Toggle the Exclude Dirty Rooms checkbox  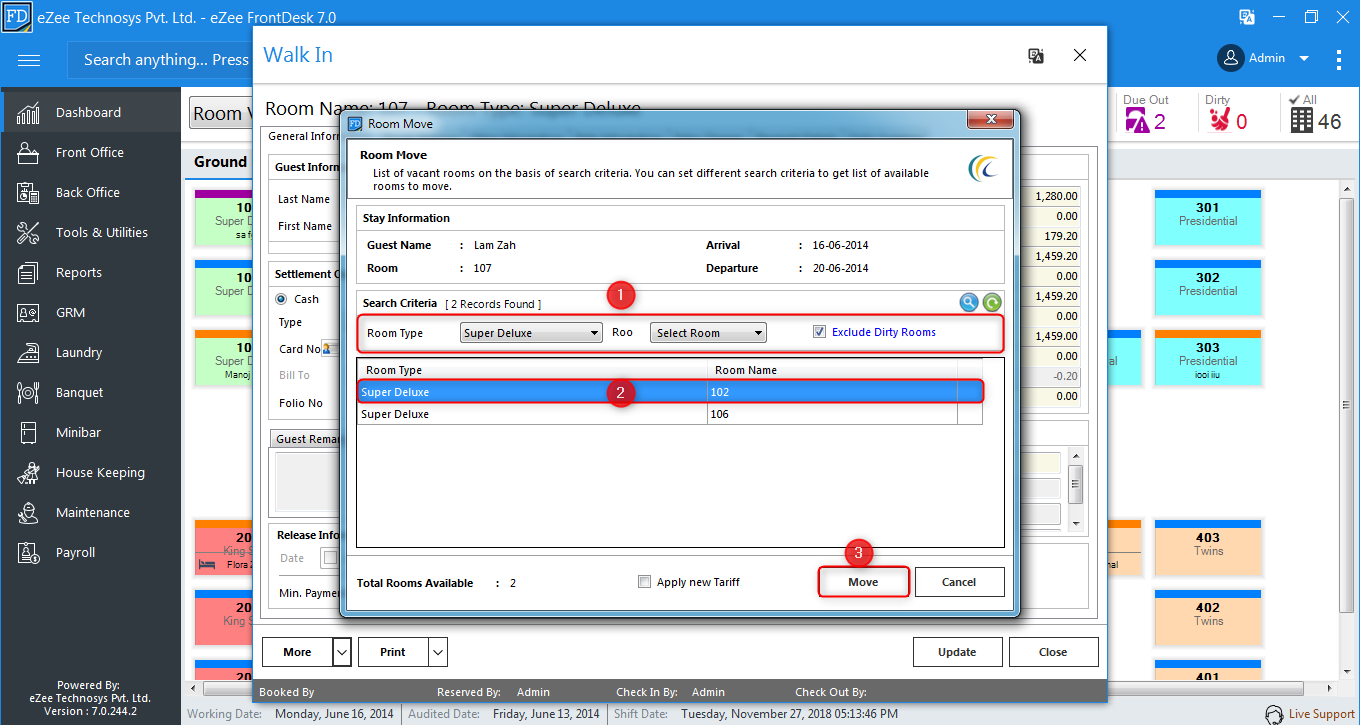click(x=820, y=332)
